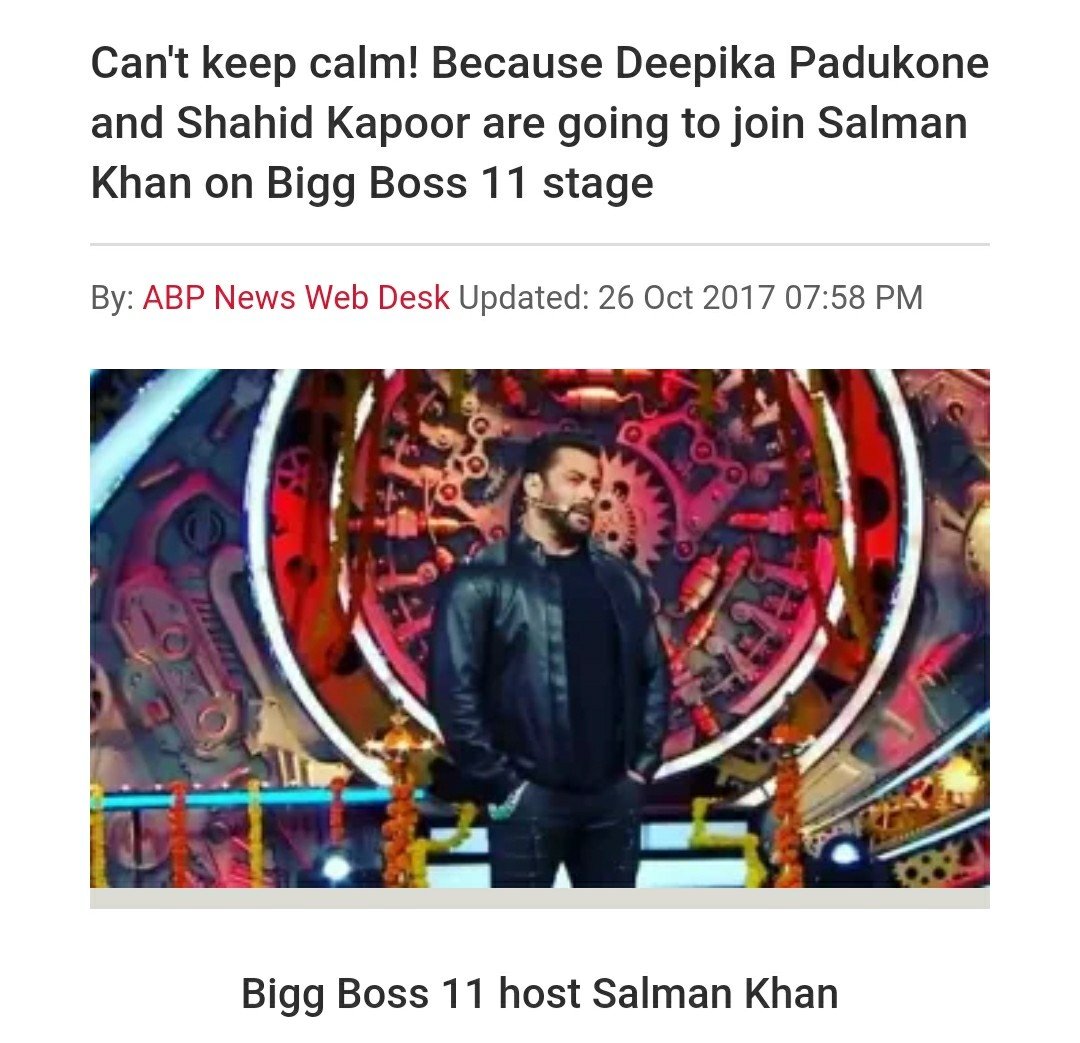Click the "Updated:" label
This screenshot has height=1043, width=1080.
[x=523, y=298]
